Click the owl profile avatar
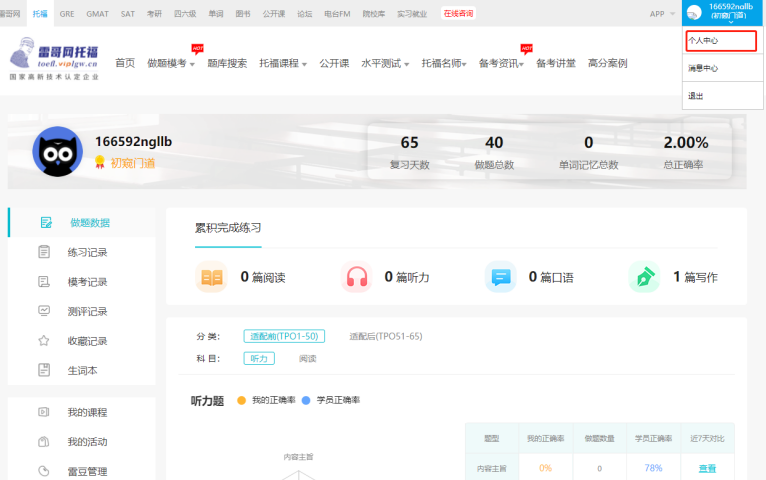 [58, 151]
